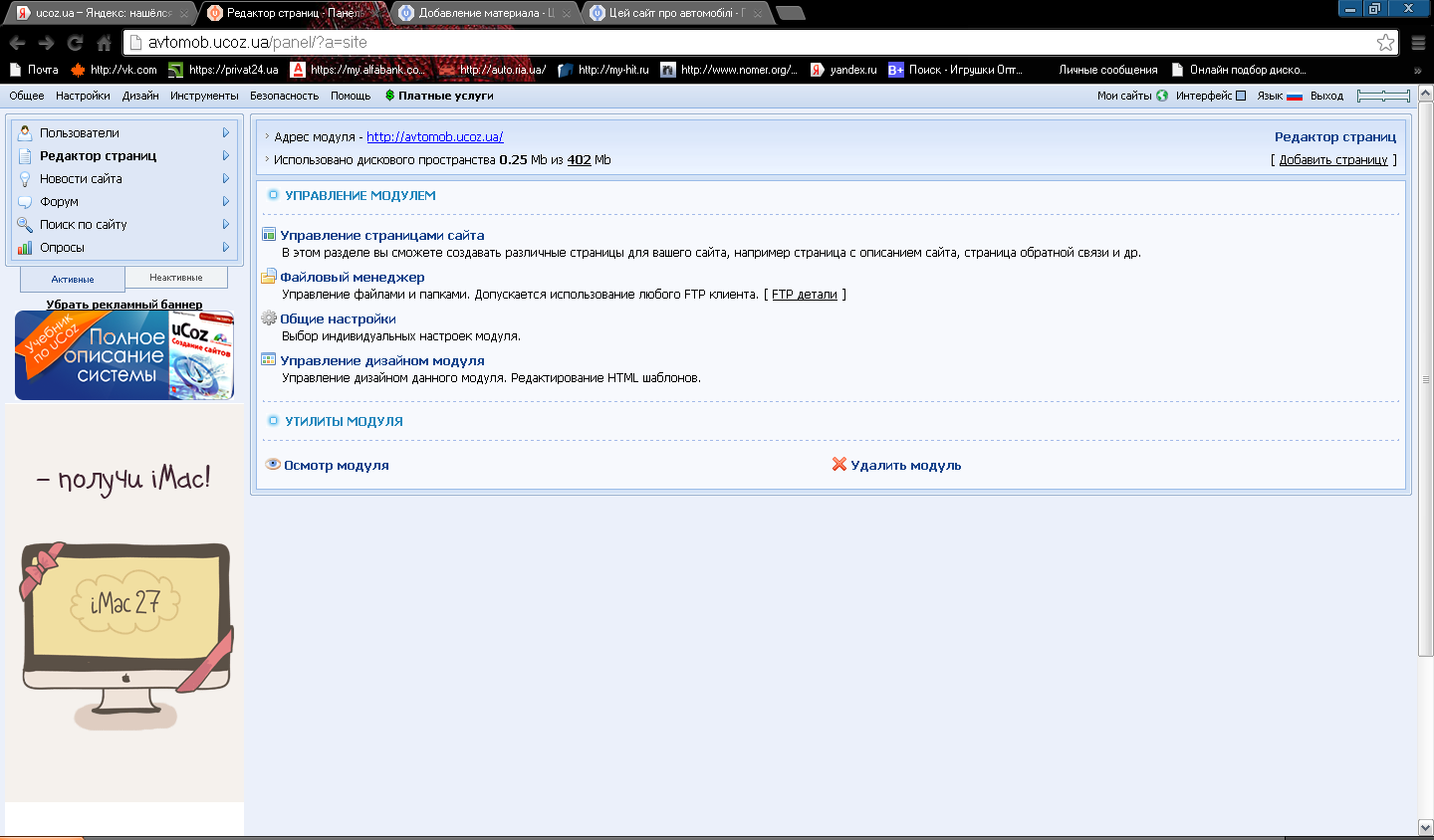Expand the Форум submenu arrow
The image size is (1434, 840).
click(226, 201)
